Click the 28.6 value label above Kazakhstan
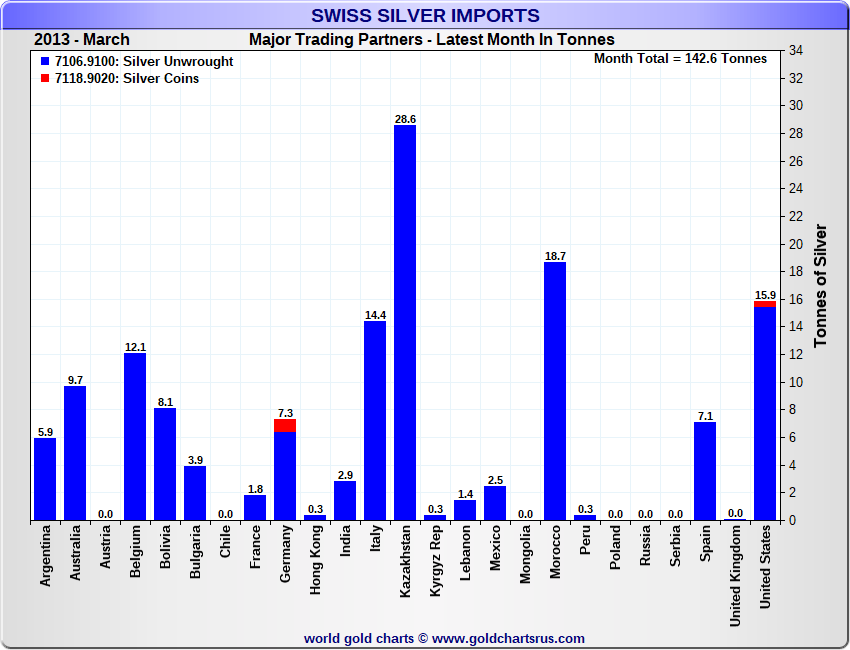 click(x=405, y=119)
